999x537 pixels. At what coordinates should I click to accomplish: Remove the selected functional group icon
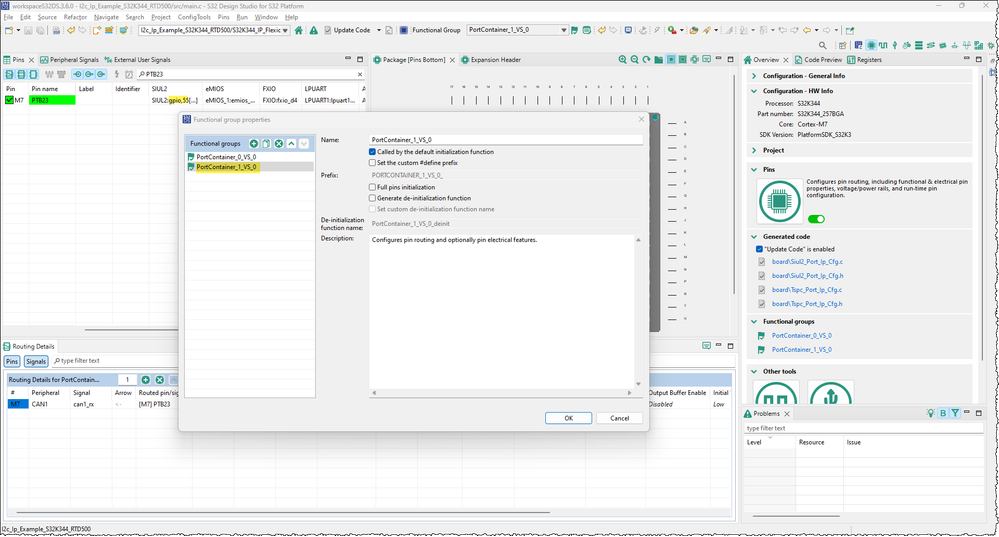coord(278,144)
